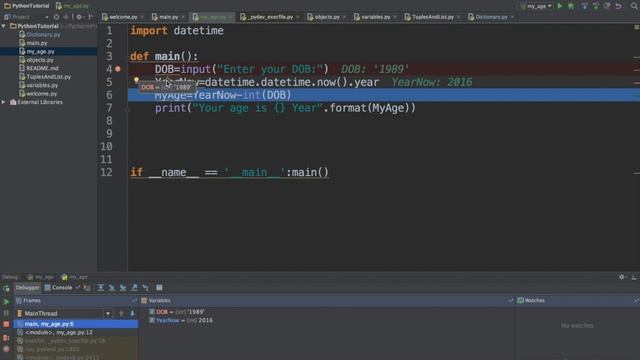Pause the program in the debug sidebar
640x360 pixels.
pyautogui.click(x=6, y=313)
